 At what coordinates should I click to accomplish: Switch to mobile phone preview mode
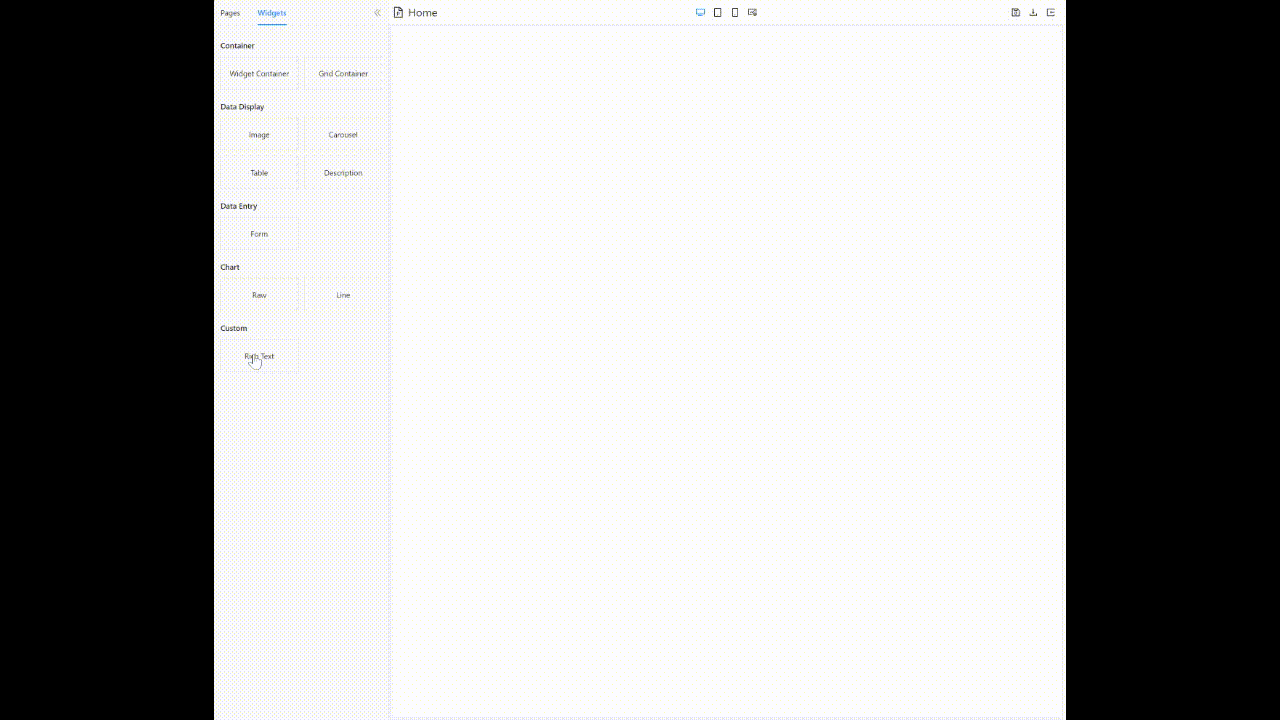735,12
